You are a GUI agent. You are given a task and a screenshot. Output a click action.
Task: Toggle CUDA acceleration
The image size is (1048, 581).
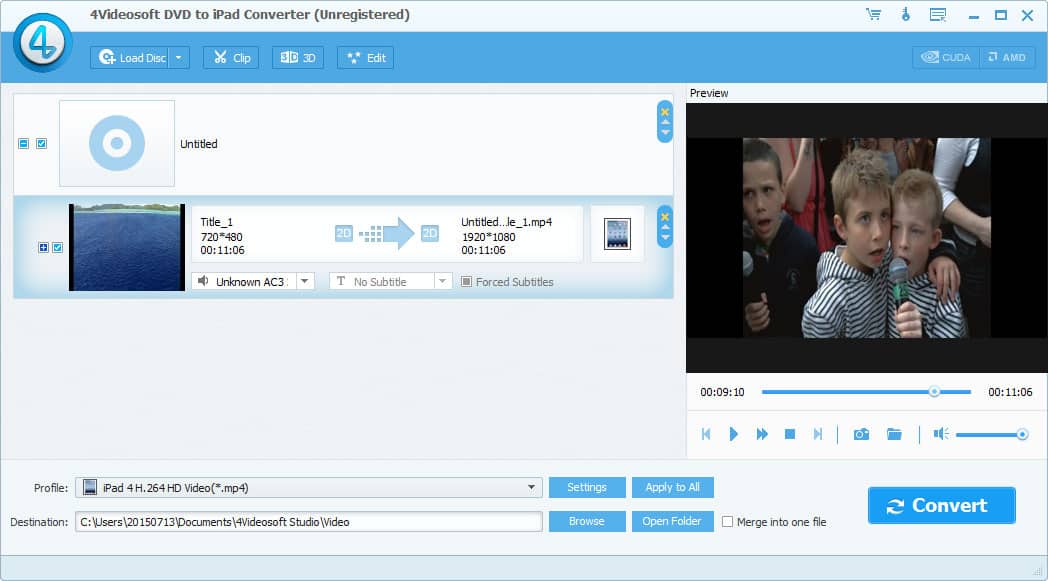(x=946, y=57)
